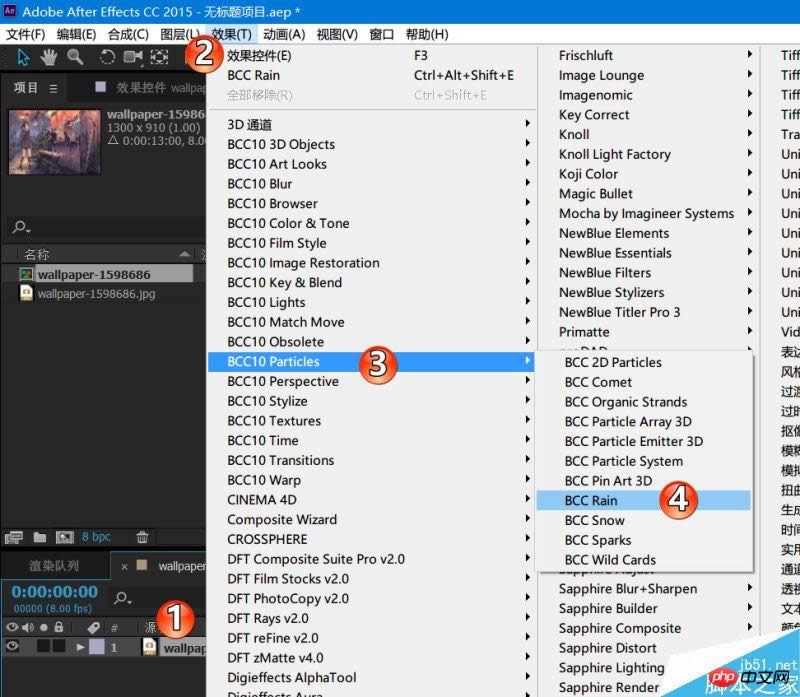
Task: Click the layer 1 label color swatch
Action: tap(96, 647)
